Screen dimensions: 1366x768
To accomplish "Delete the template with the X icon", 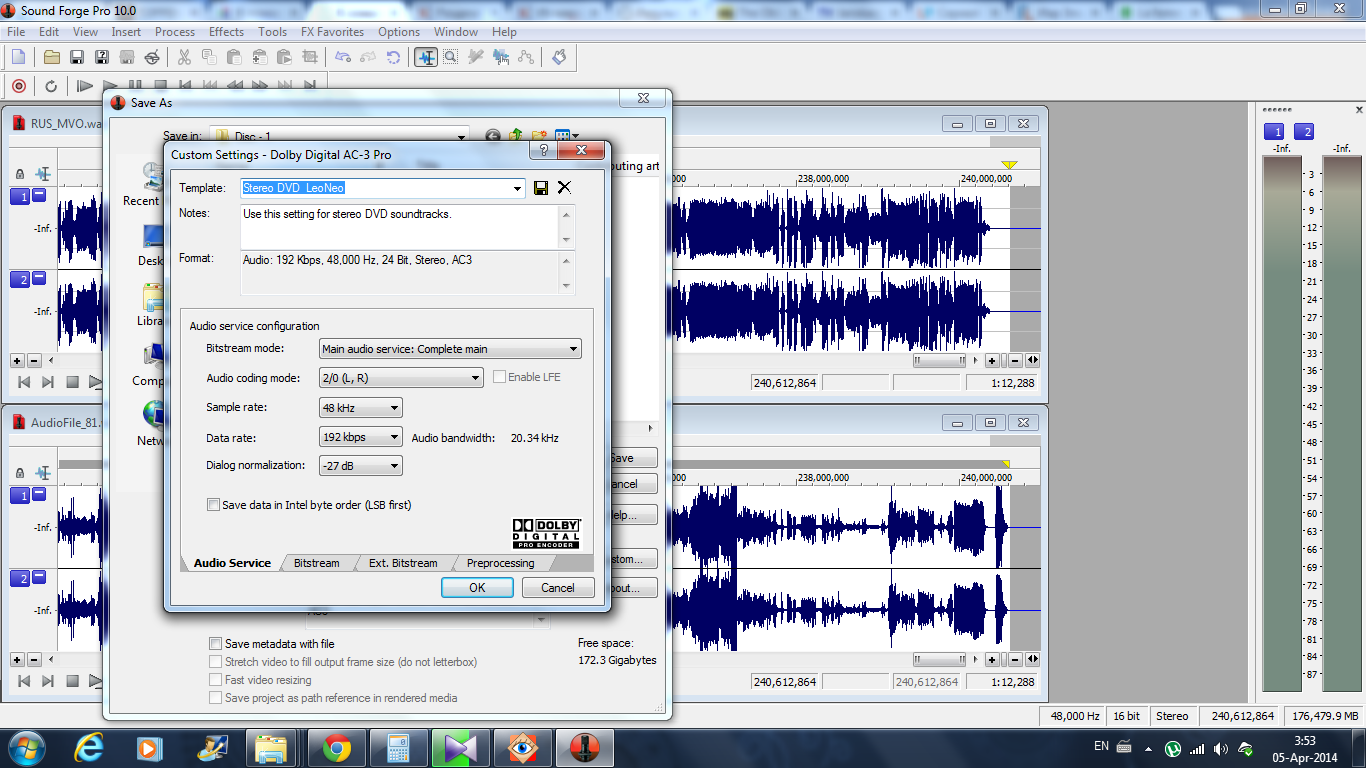I will click(x=564, y=188).
